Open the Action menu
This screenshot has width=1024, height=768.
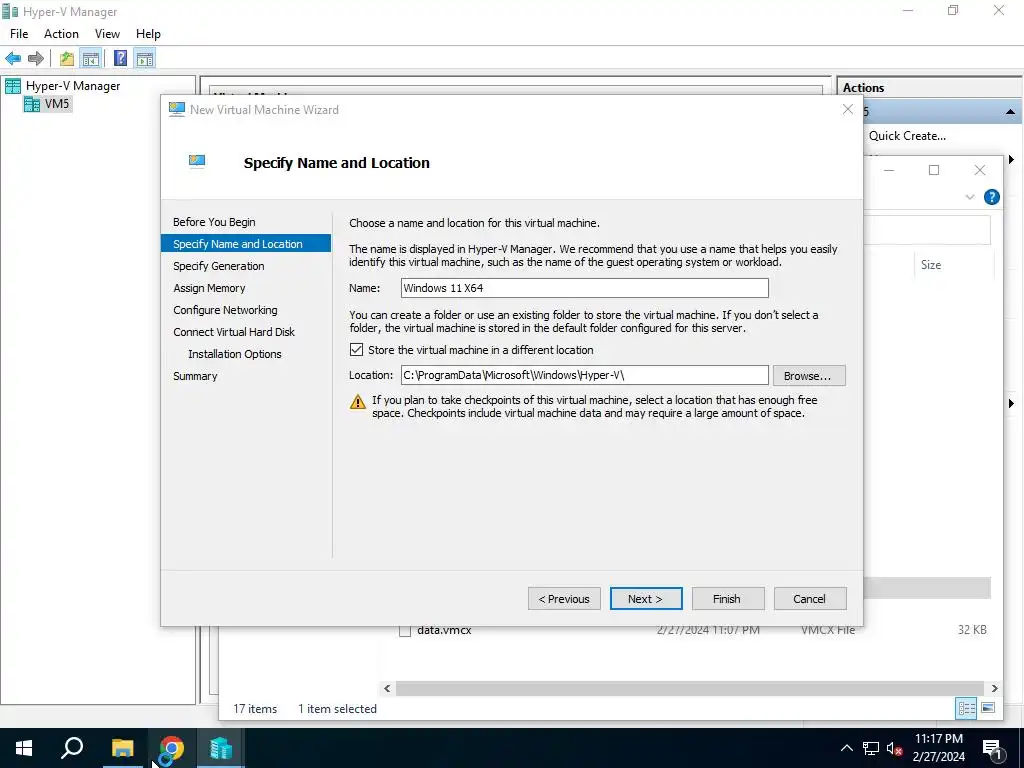(61, 34)
